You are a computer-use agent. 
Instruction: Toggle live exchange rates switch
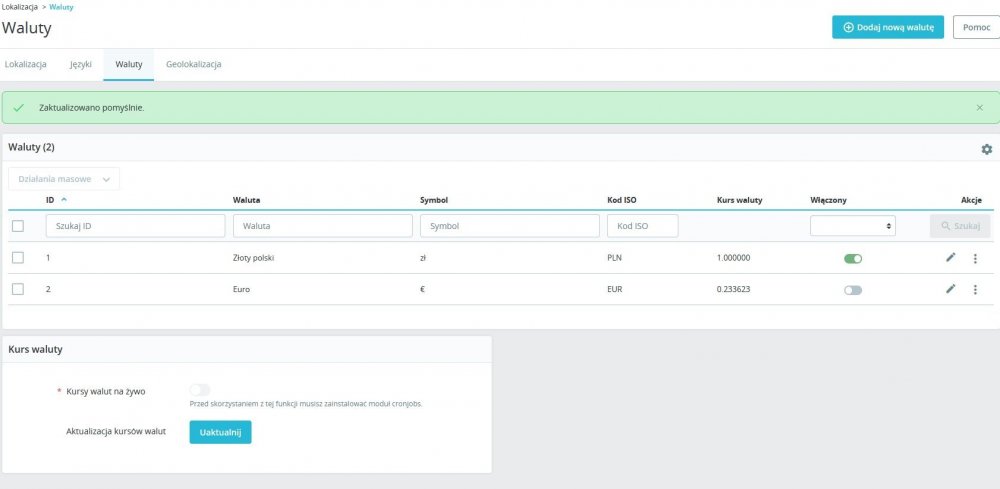point(200,390)
